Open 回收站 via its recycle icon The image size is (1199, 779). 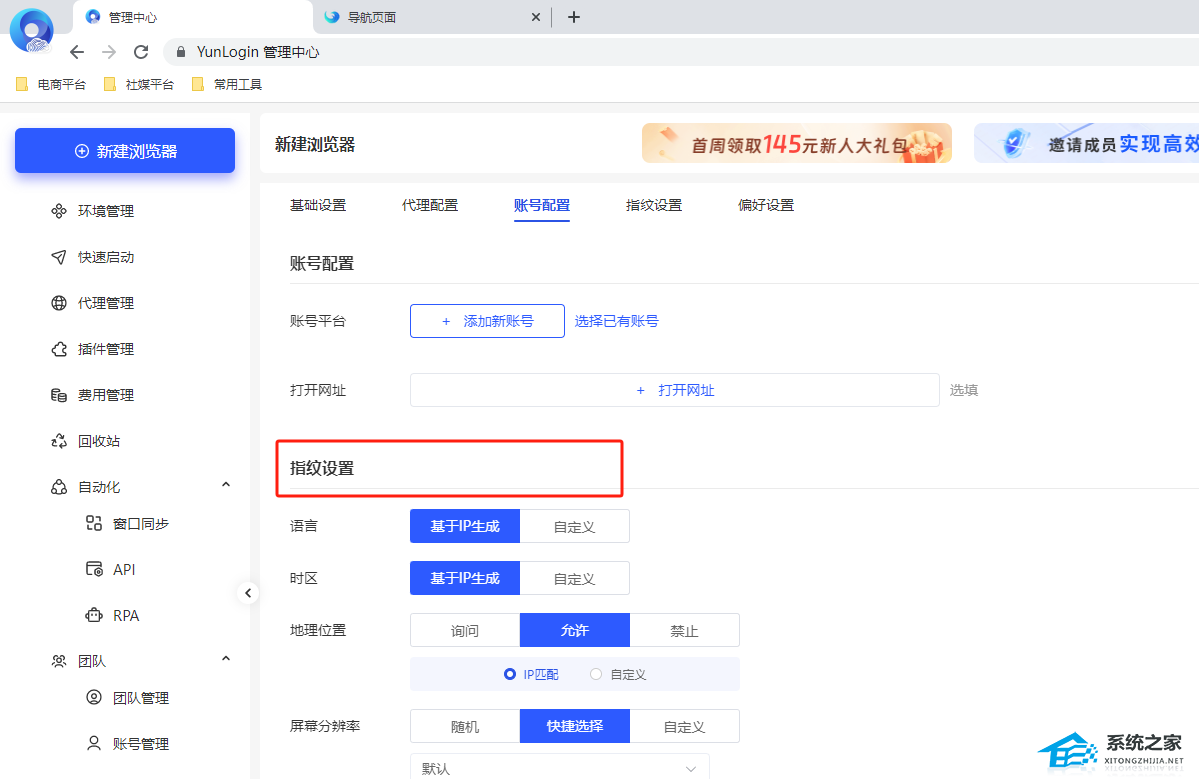click(x=59, y=441)
